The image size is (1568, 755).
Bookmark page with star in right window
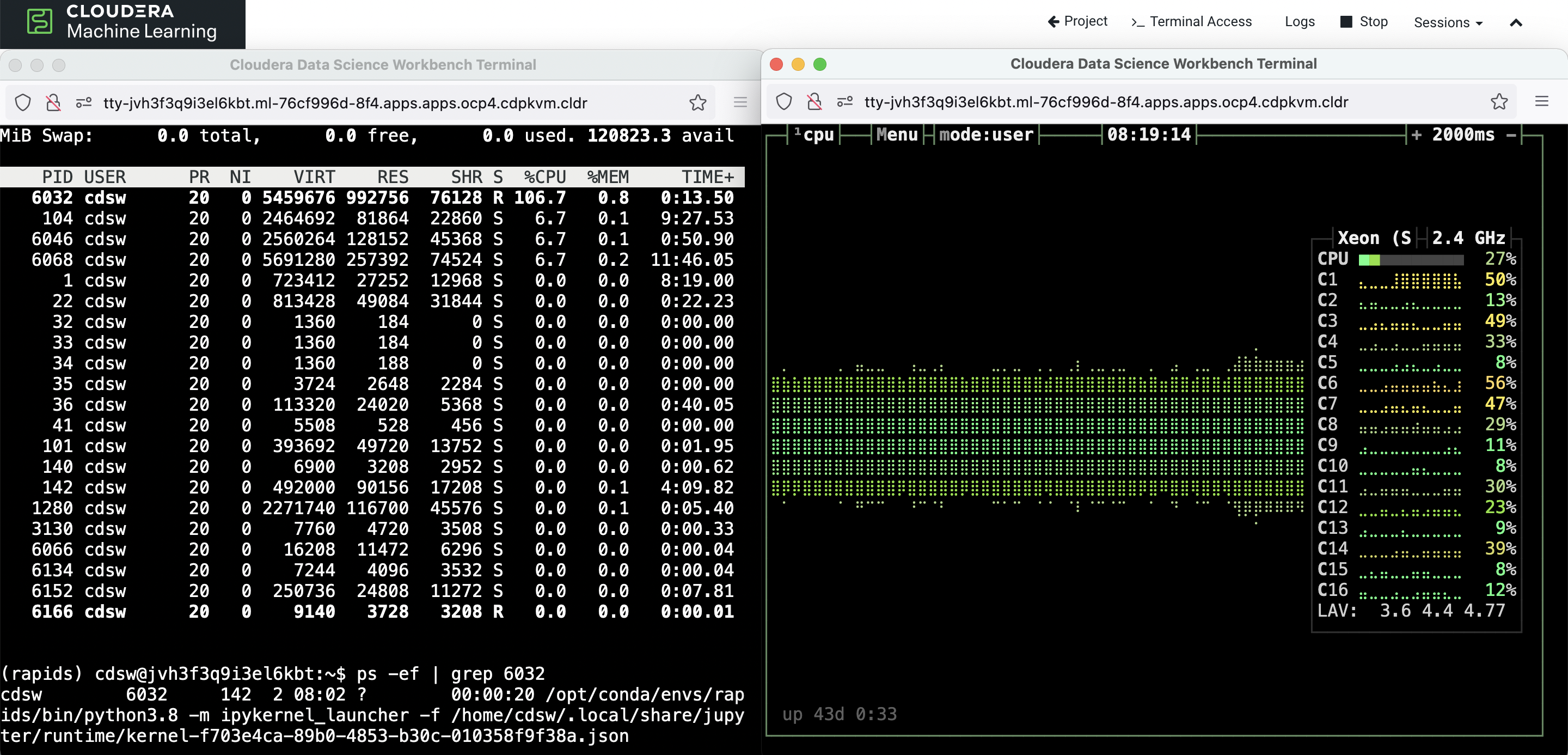coord(1499,102)
